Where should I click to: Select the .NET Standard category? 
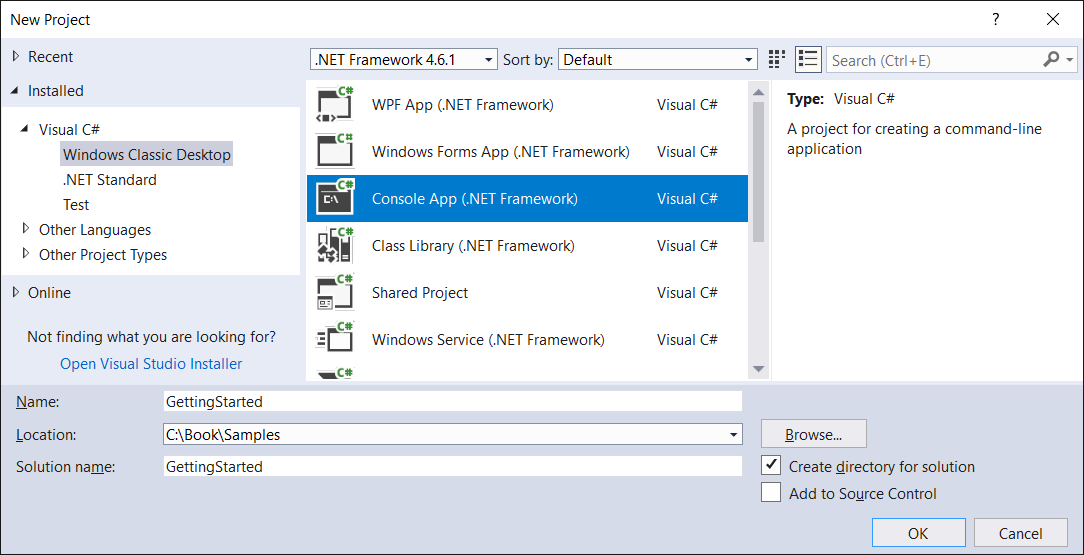coord(109,180)
